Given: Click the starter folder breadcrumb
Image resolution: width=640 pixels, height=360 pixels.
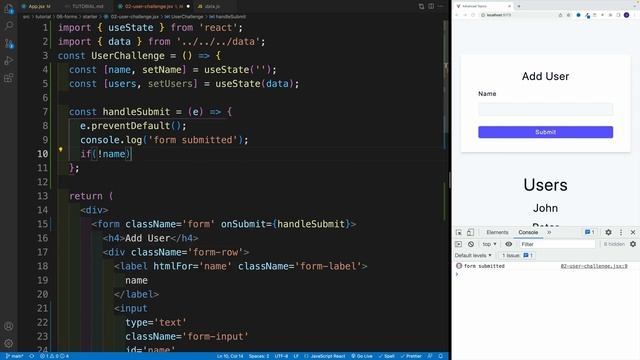Looking at the screenshot, I should 90,17.
